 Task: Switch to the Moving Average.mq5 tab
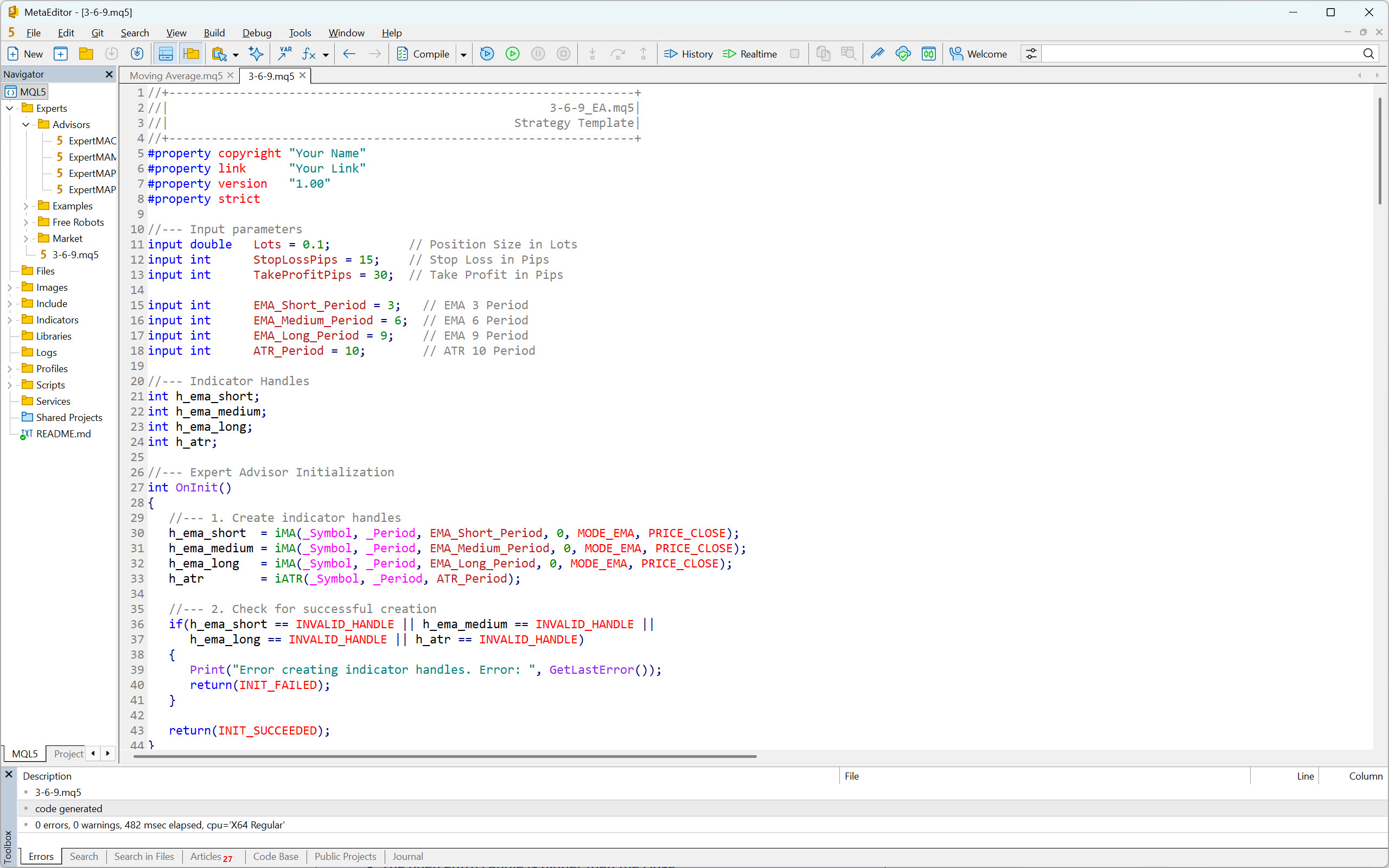[176, 76]
